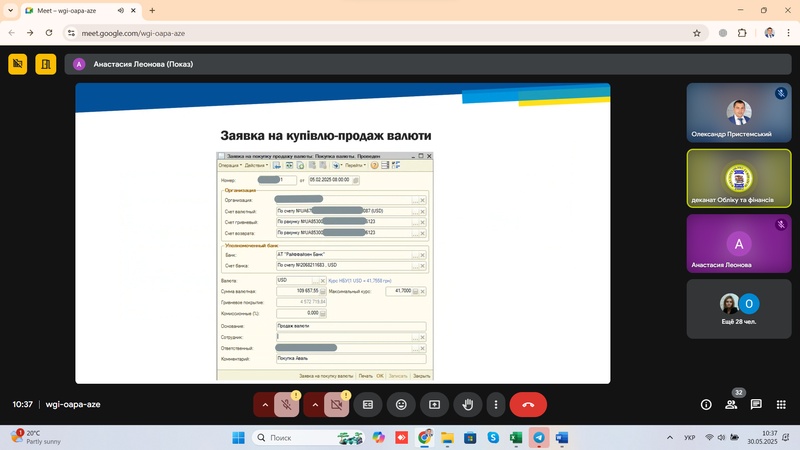Click the present screen (share) icon
Screen dimensions: 800x450
click(x=434, y=405)
